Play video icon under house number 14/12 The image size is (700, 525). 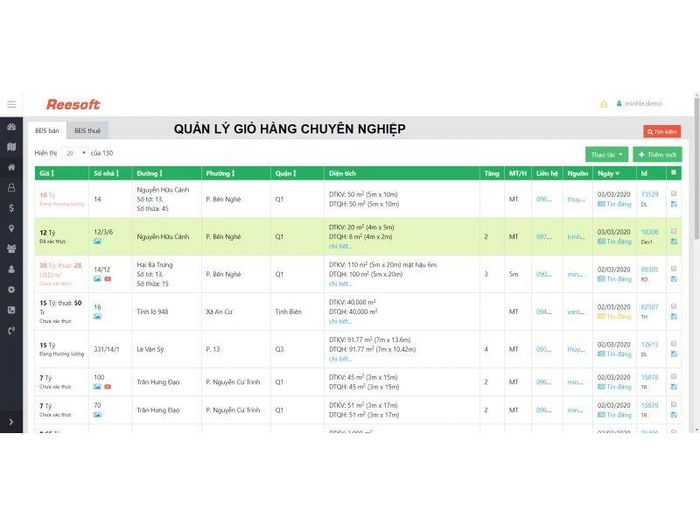[108, 279]
